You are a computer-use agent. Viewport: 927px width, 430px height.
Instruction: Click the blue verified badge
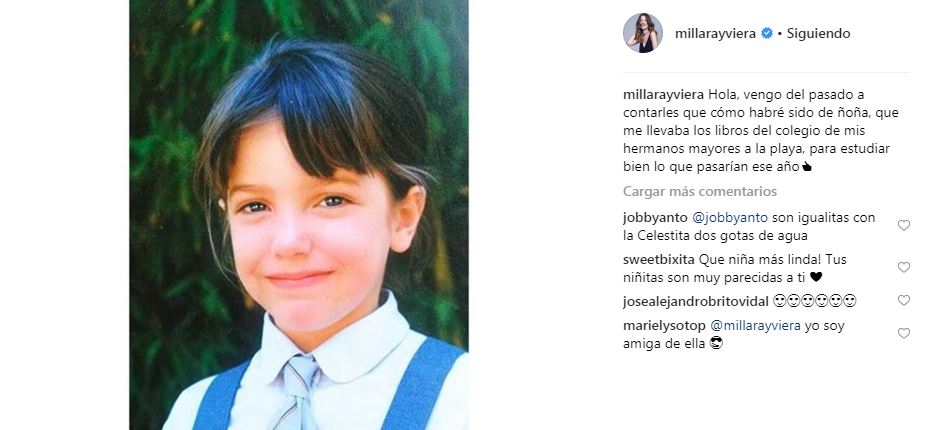[x=767, y=34]
